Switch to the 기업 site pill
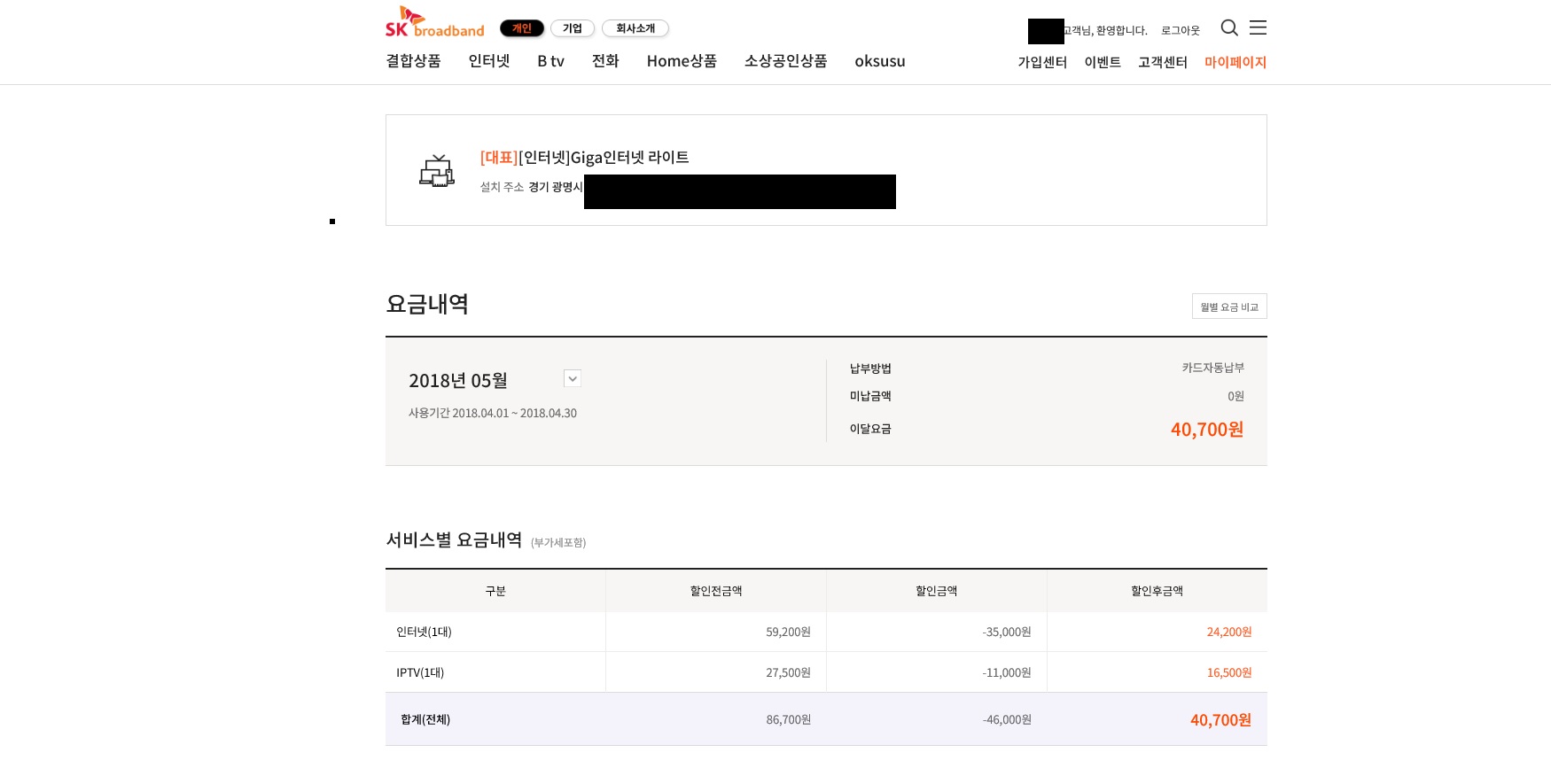 tap(573, 28)
